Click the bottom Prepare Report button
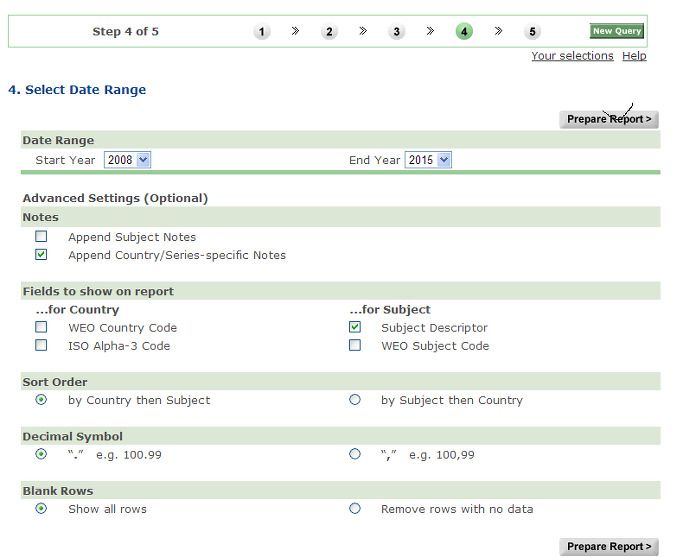The image size is (683, 557). (609, 546)
